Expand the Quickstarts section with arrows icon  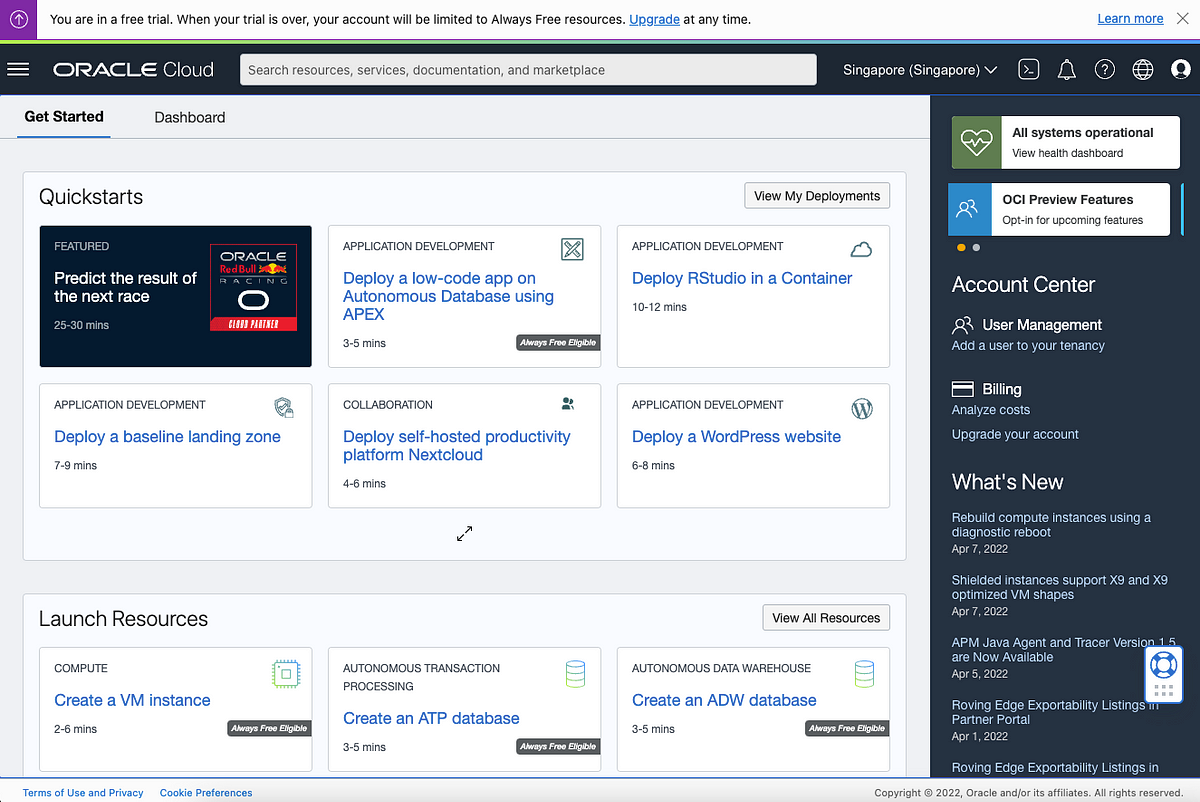click(x=464, y=533)
